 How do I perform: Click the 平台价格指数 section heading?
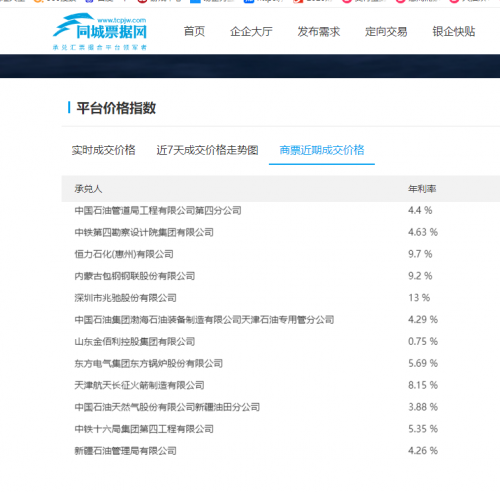[x=116, y=108]
